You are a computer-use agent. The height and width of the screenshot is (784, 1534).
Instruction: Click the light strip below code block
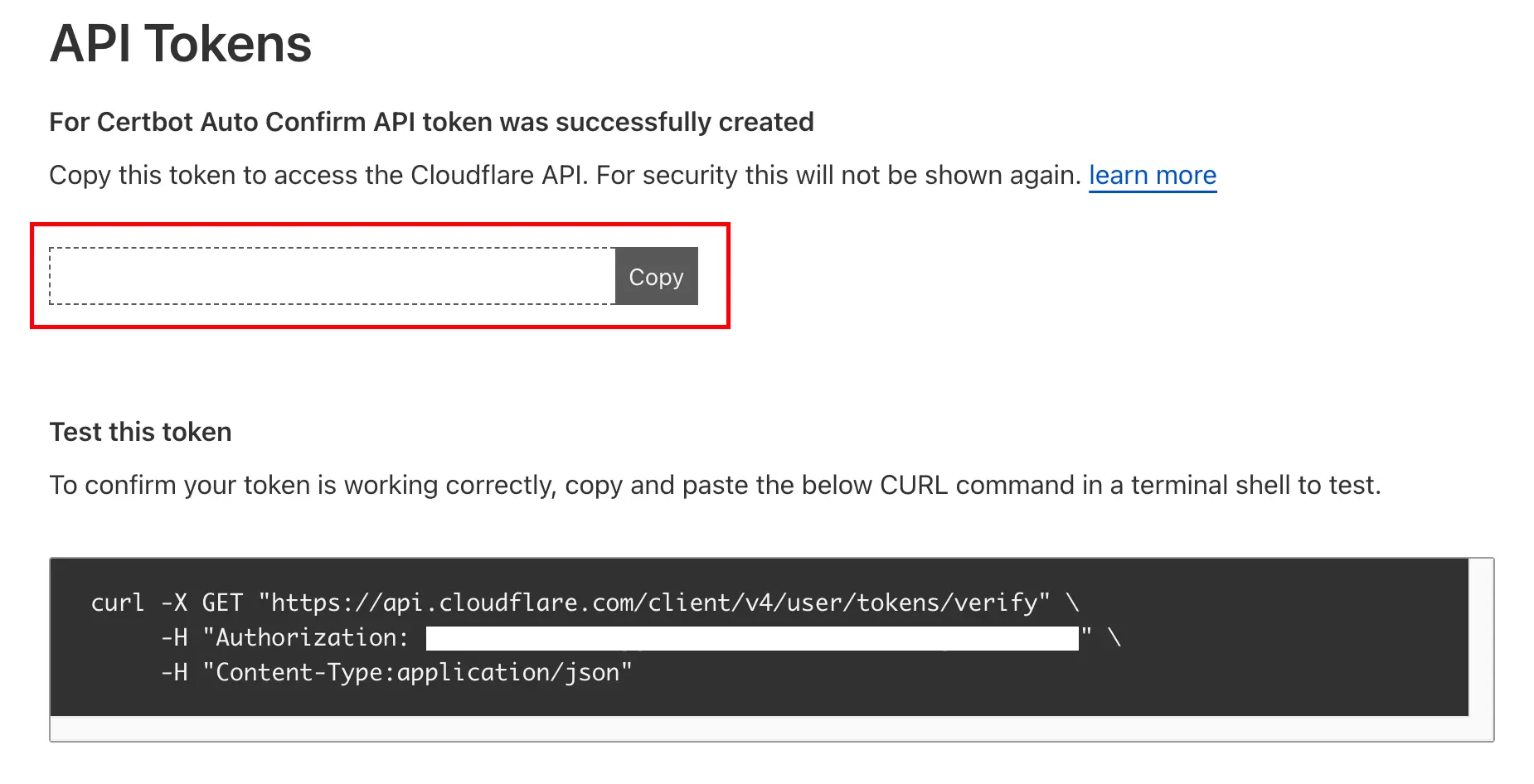pyautogui.click(x=771, y=728)
